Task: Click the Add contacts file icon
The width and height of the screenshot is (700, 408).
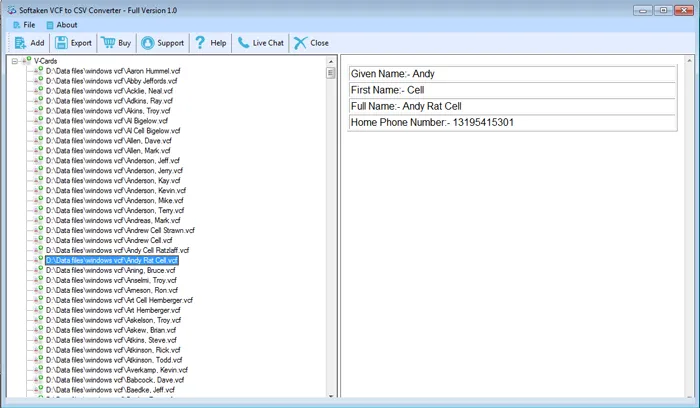Action: pos(20,43)
